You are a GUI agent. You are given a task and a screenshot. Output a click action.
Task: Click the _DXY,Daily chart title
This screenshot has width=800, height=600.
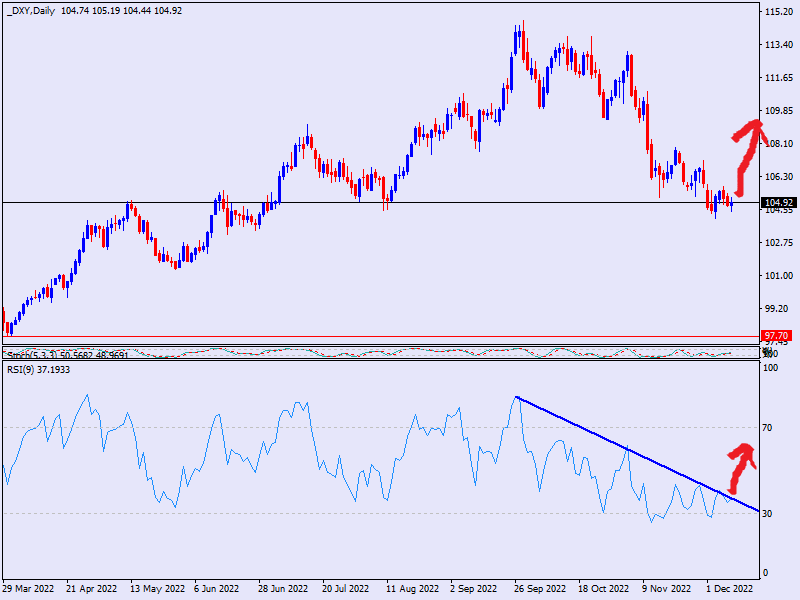[31, 11]
